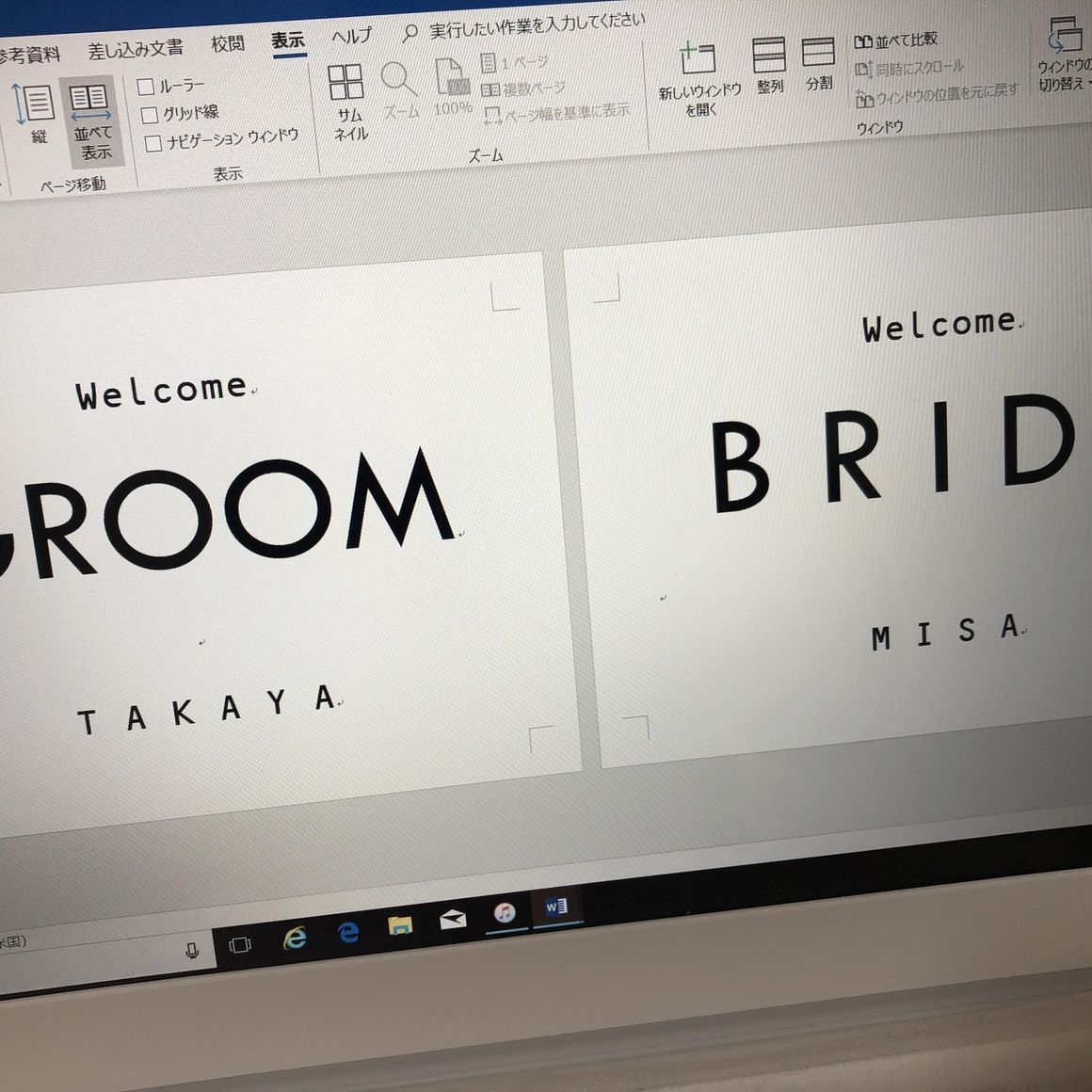
Task: Click the Task View taskbar icon
Action: click(240, 944)
